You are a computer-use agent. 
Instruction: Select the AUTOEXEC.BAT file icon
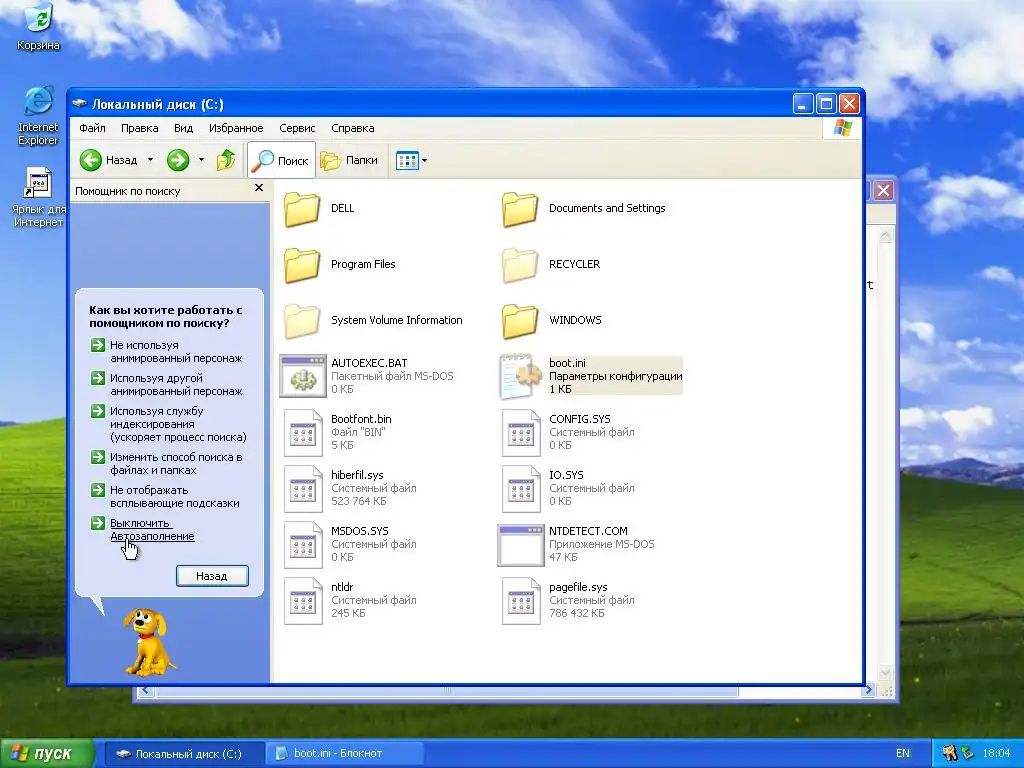[302, 376]
